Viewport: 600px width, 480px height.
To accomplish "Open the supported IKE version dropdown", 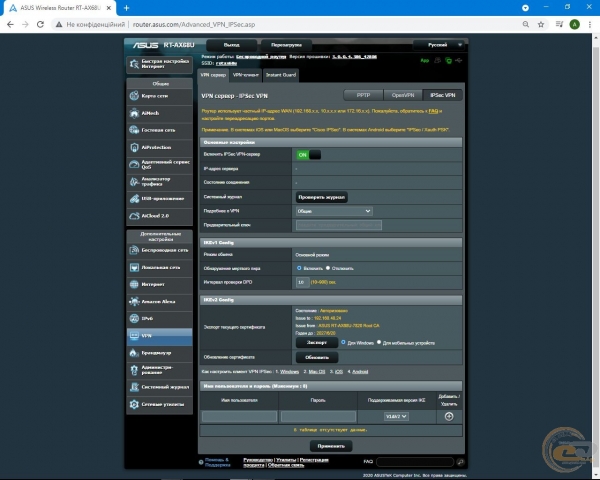I will 396,416.
